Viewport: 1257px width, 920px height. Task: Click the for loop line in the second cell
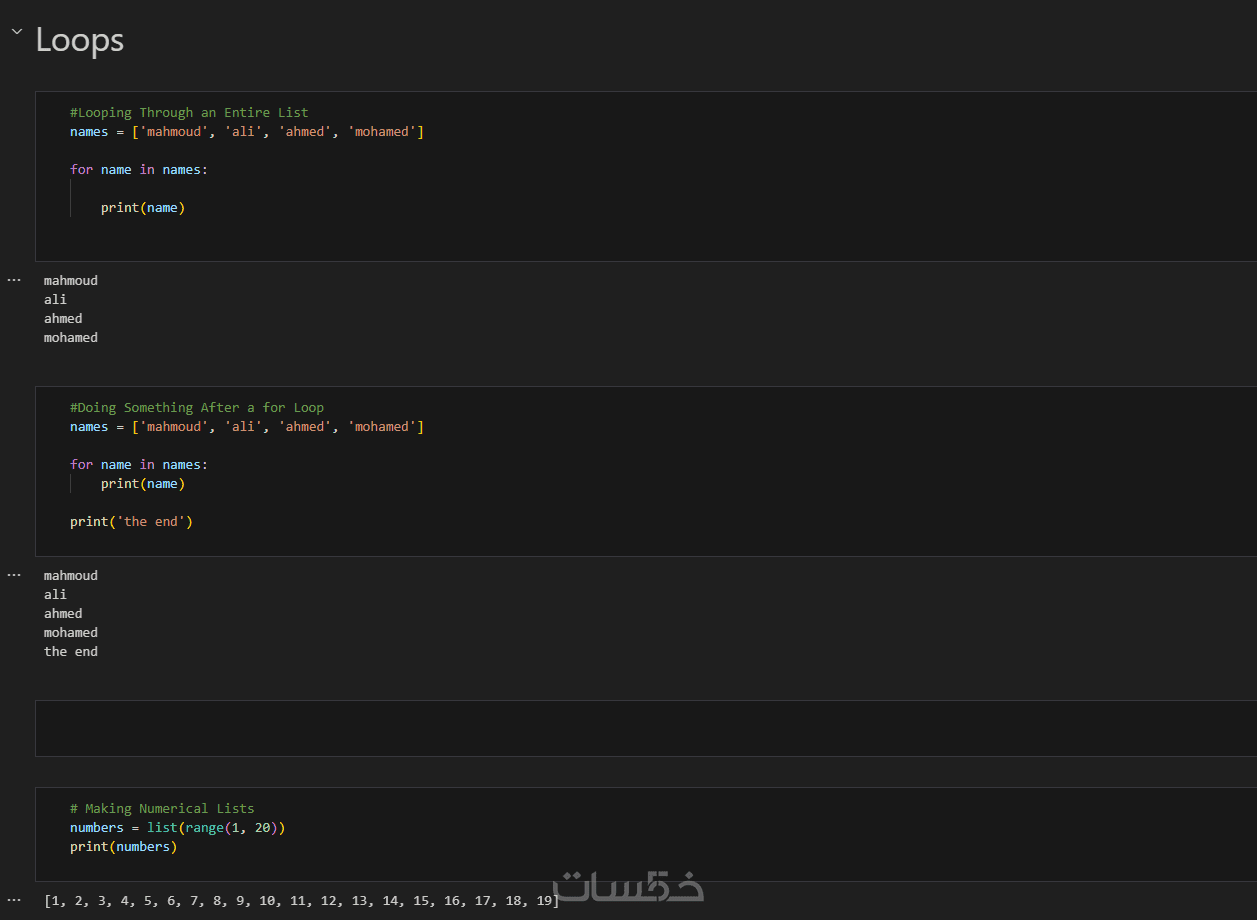(x=139, y=465)
